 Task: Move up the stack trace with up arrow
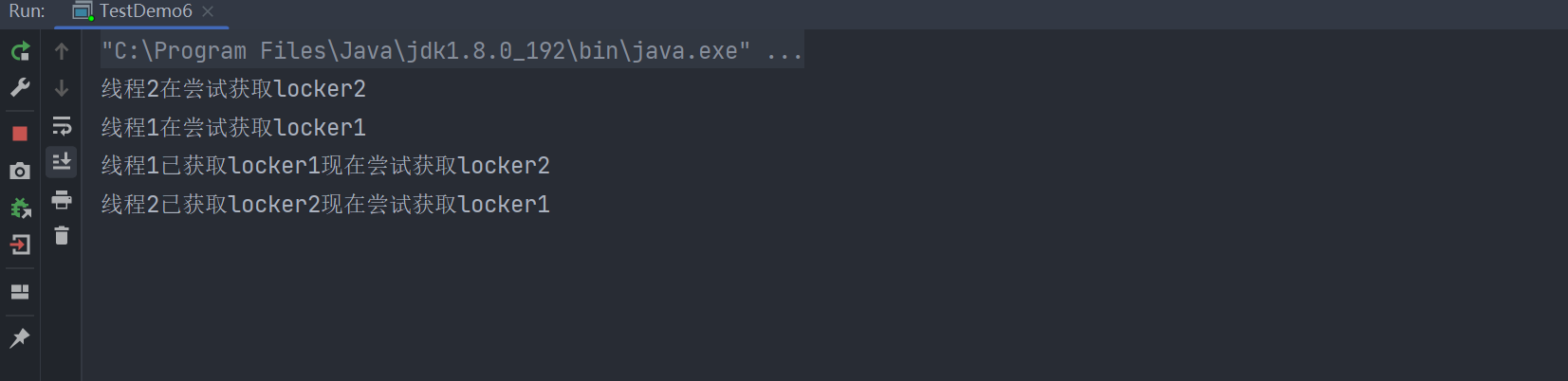62,51
